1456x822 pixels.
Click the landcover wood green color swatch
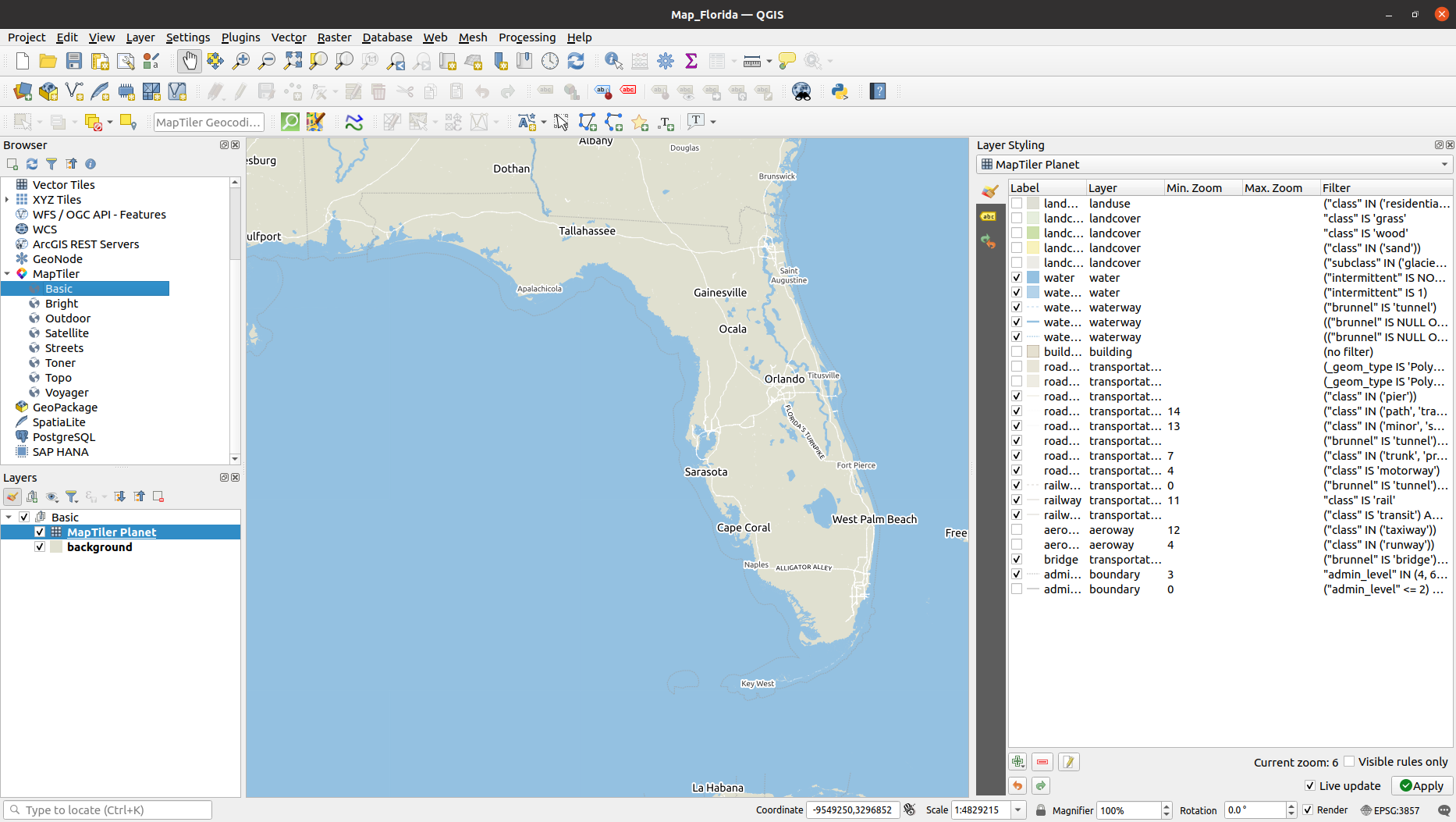coord(1032,233)
